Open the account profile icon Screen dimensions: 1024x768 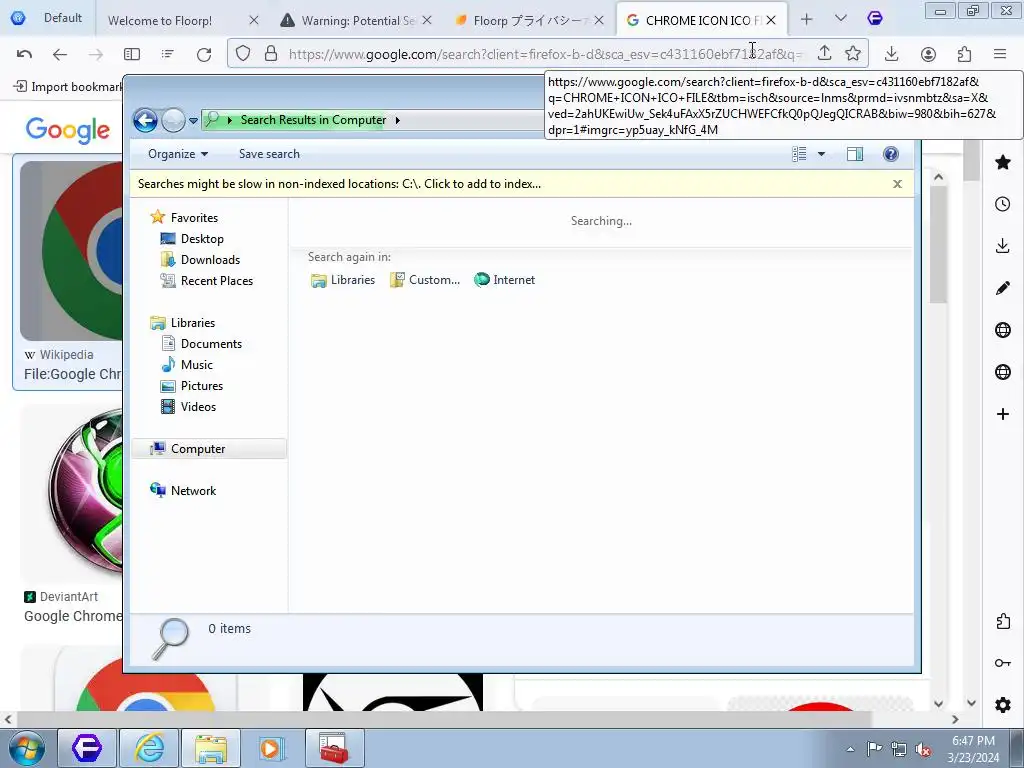click(928, 54)
